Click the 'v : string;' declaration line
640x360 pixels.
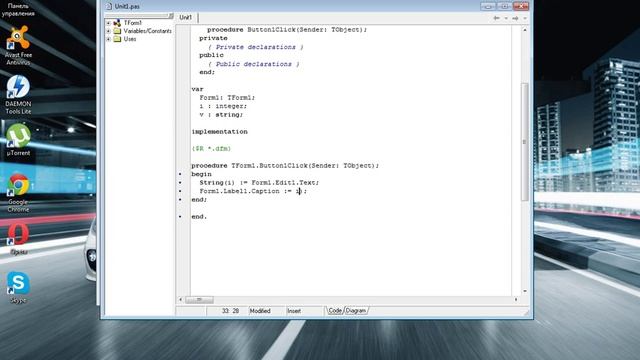pyautogui.click(x=221, y=115)
